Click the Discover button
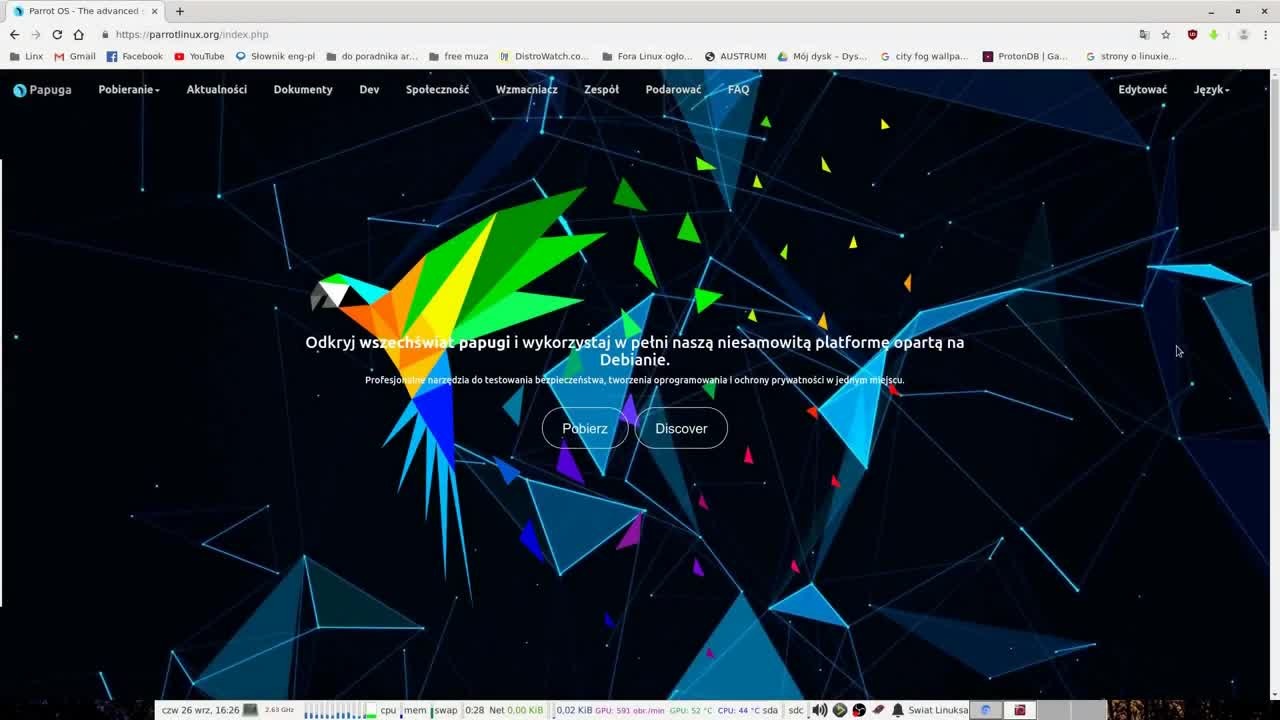The width and height of the screenshot is (1280, 720). tap(681, 428)
